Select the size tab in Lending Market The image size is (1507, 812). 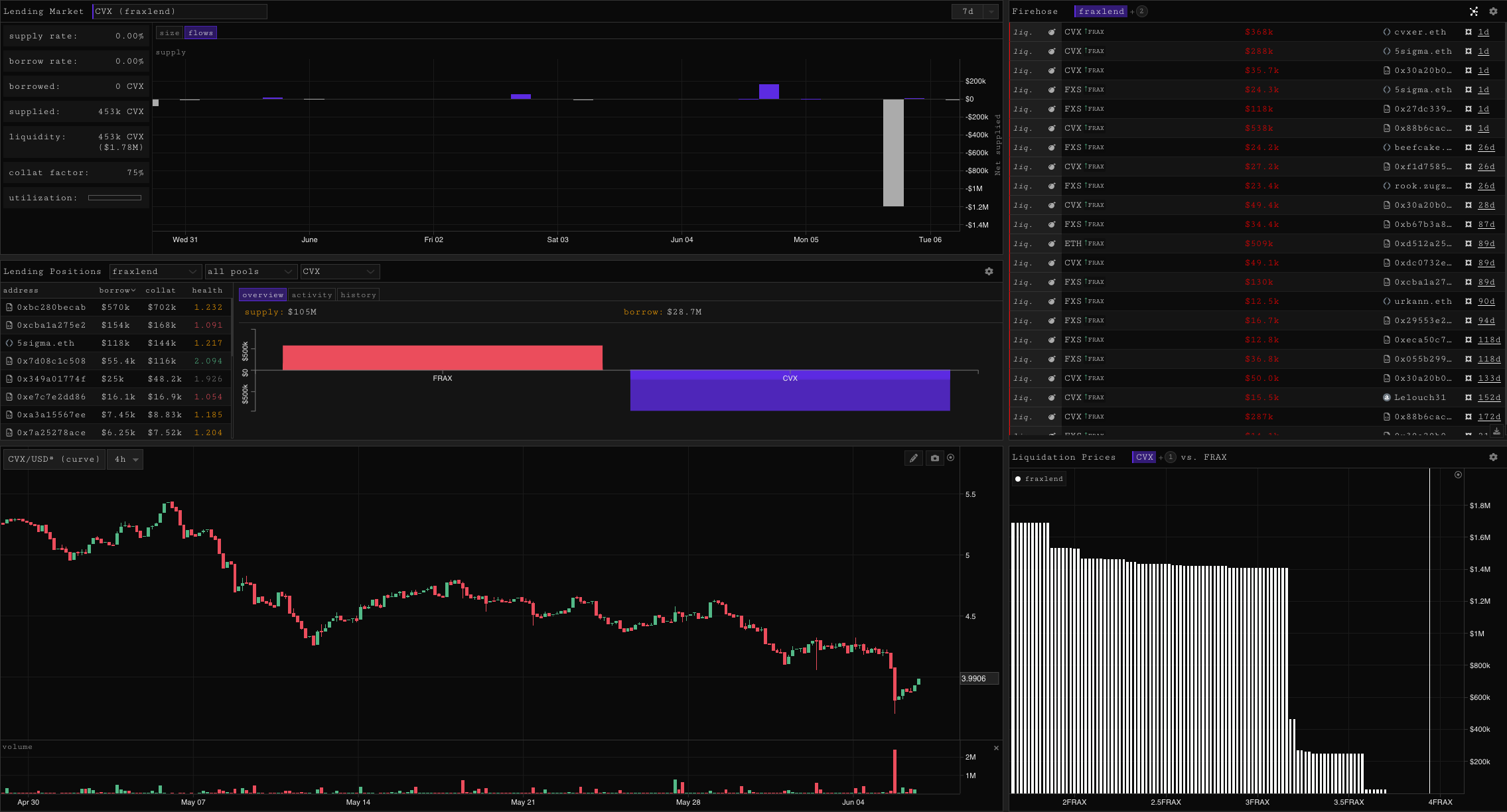click(x=169, y=33)
